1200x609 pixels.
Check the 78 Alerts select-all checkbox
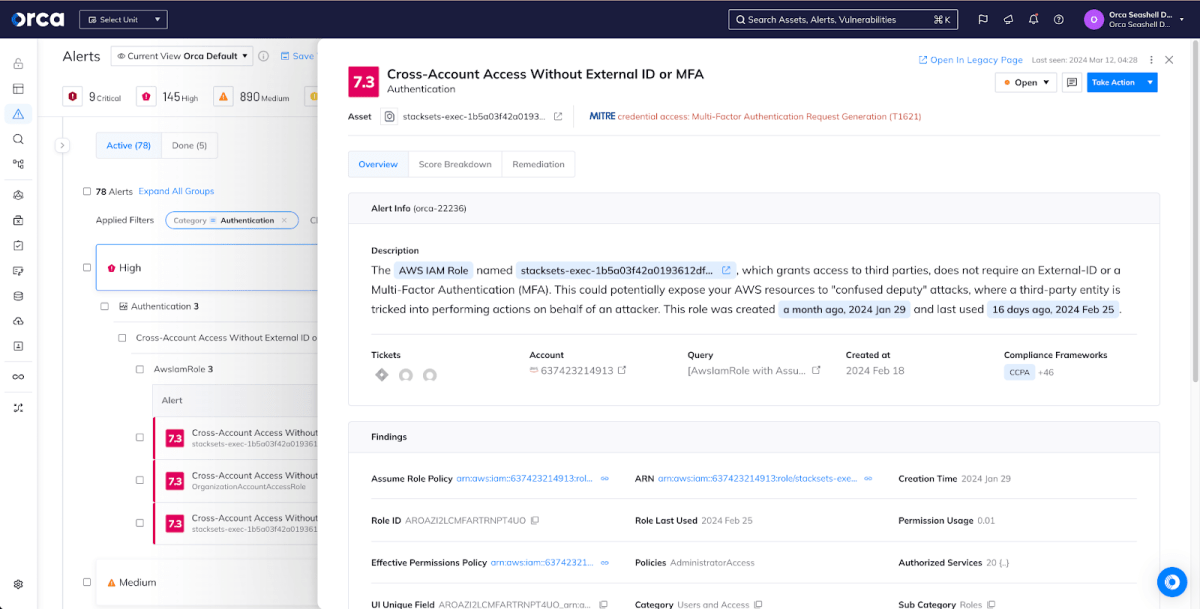coord(87,191)
